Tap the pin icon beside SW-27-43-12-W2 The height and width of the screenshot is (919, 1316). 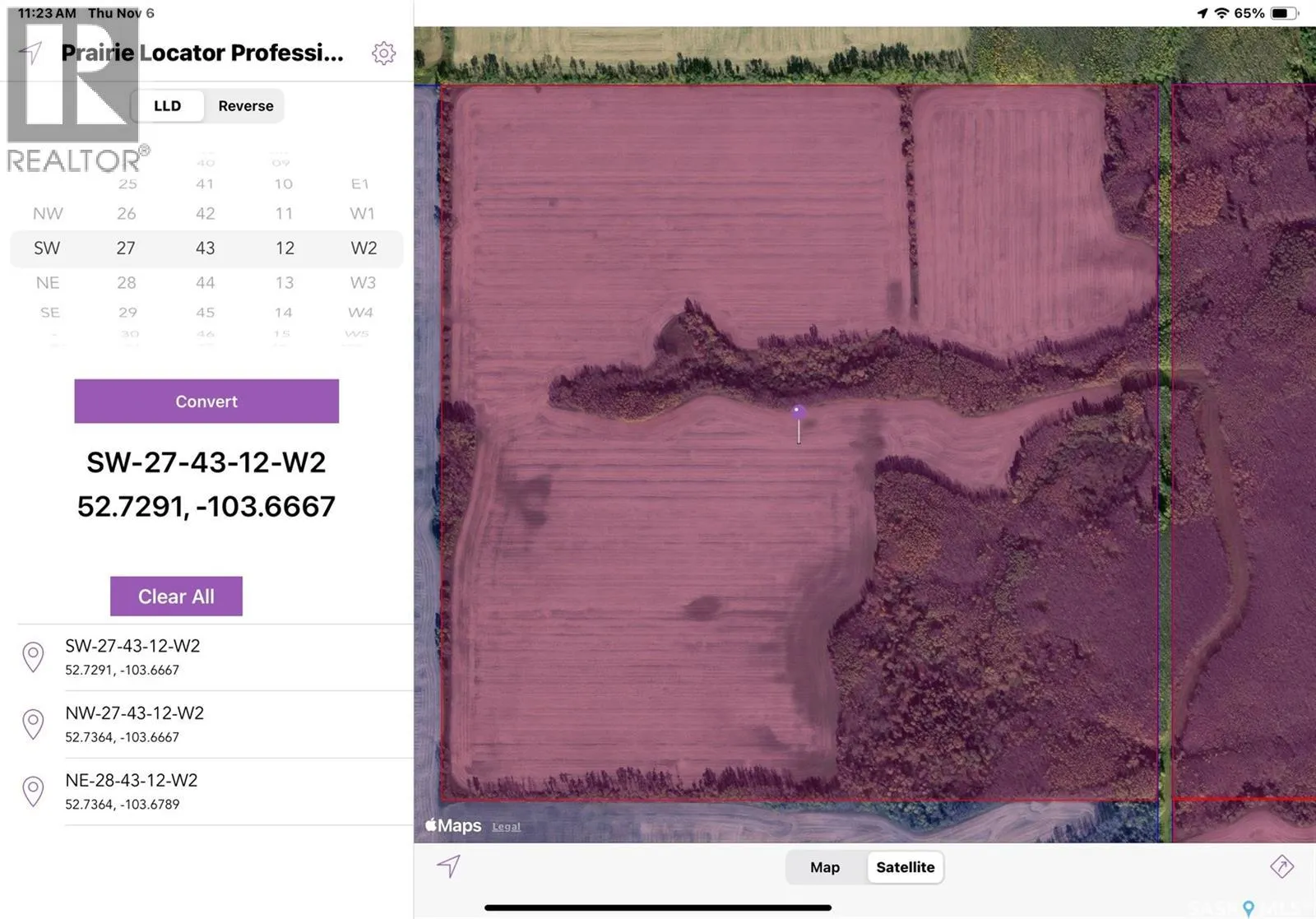pos(33,657)
